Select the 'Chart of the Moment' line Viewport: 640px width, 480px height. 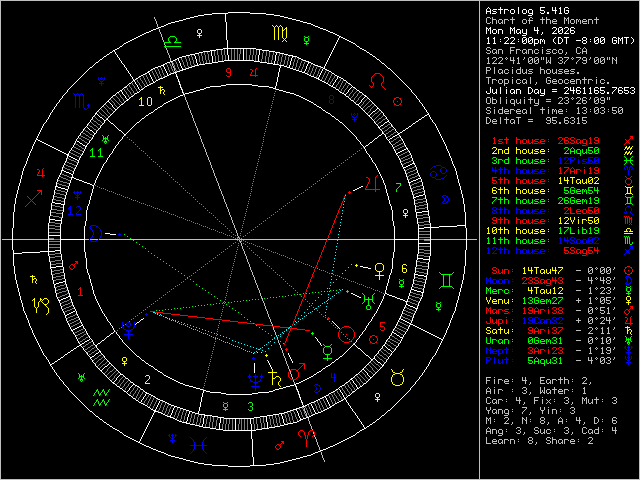pyautogui.click(x=542, y=21)
